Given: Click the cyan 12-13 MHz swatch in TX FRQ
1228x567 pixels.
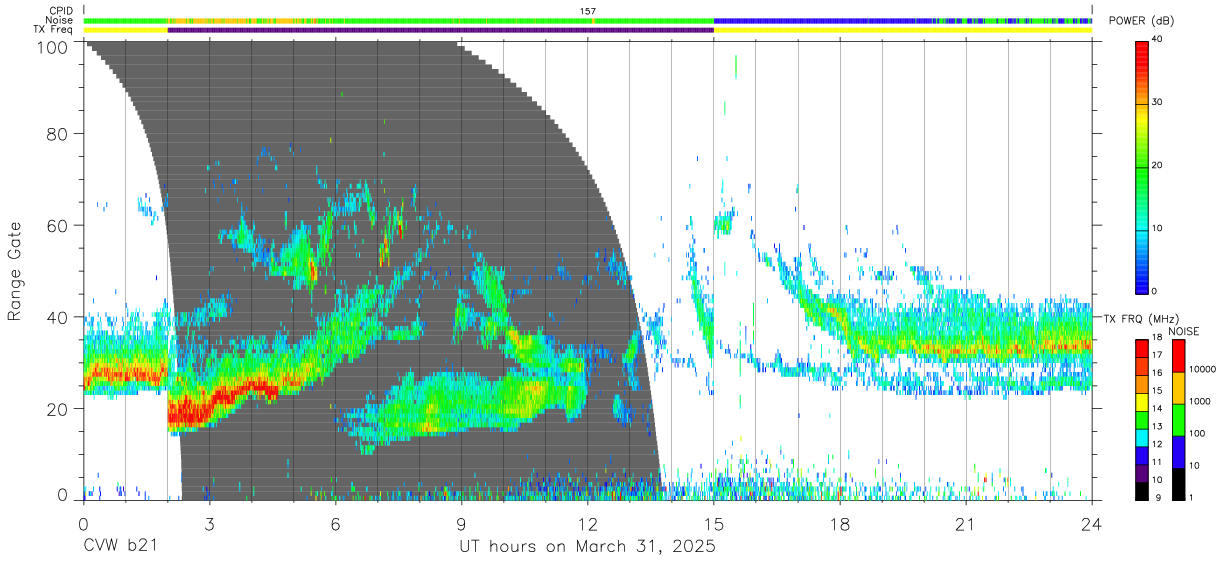Looking at the screenshot, I should coord(1142,437).
